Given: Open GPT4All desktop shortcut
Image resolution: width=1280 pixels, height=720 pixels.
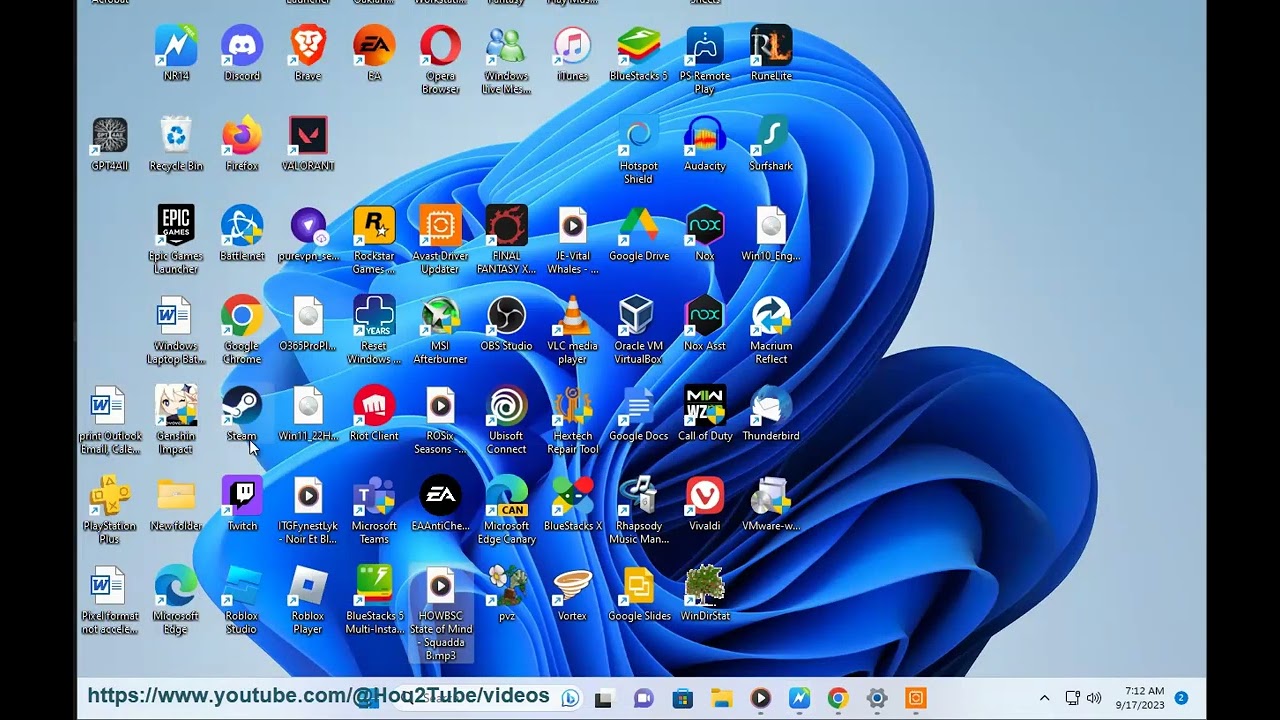Looking at the screenshot, I should [x=110, y=144].
